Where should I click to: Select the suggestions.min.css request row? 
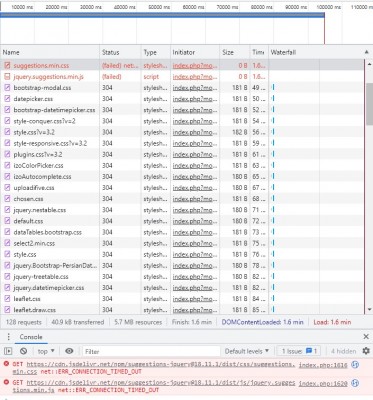tap(182, 65)
